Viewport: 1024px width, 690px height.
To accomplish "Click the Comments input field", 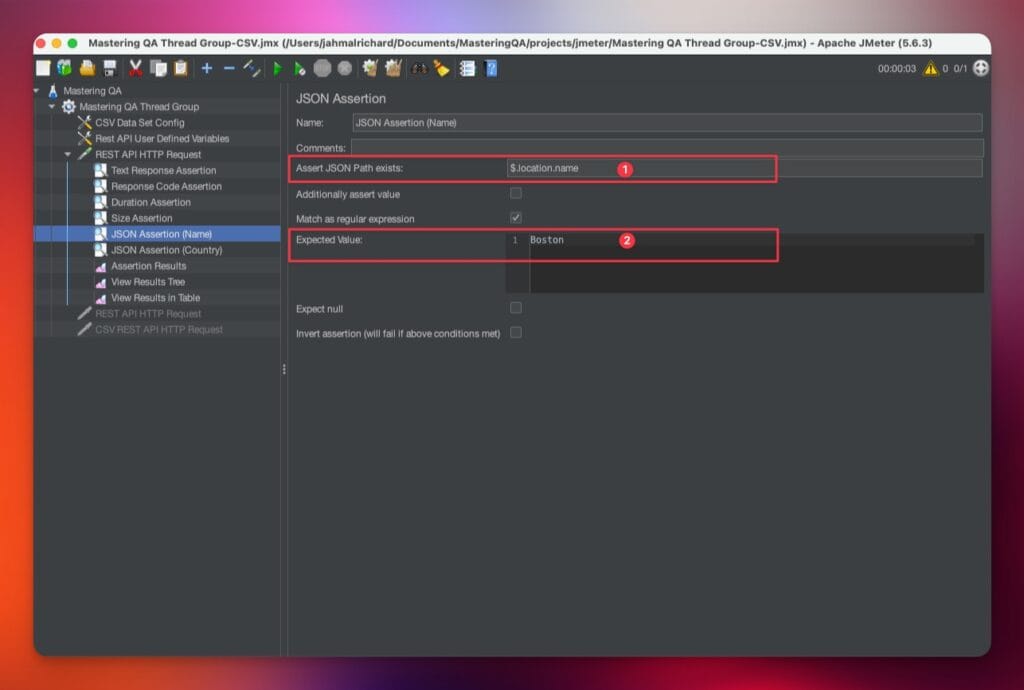I will [x=667, y=148].
